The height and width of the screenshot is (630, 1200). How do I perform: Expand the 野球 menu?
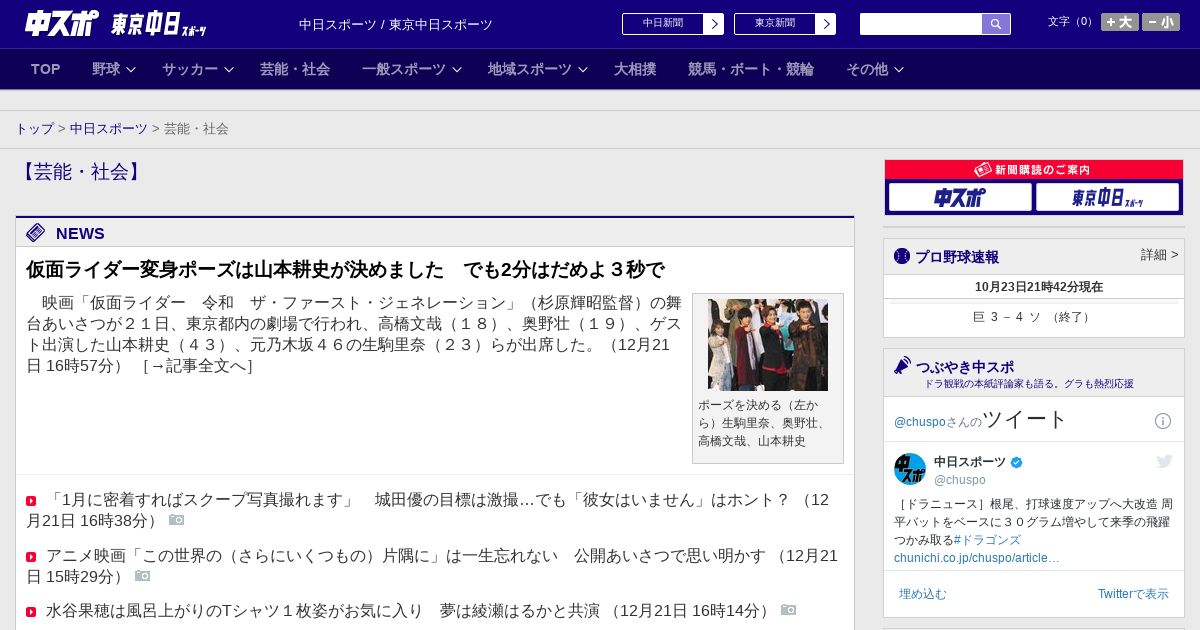pos(114,69)
